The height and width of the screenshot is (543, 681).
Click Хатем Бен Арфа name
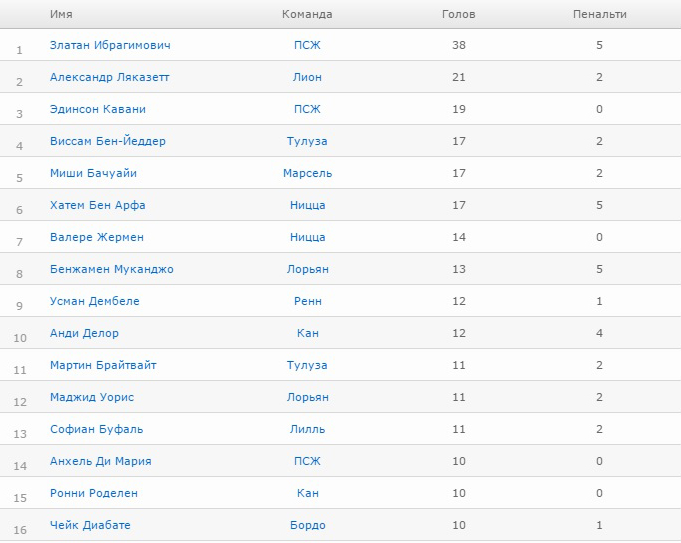[98, 205]
